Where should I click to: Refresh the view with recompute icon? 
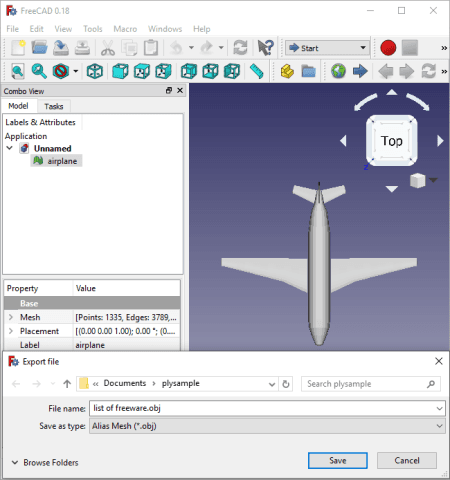click(x=240, y=48)
